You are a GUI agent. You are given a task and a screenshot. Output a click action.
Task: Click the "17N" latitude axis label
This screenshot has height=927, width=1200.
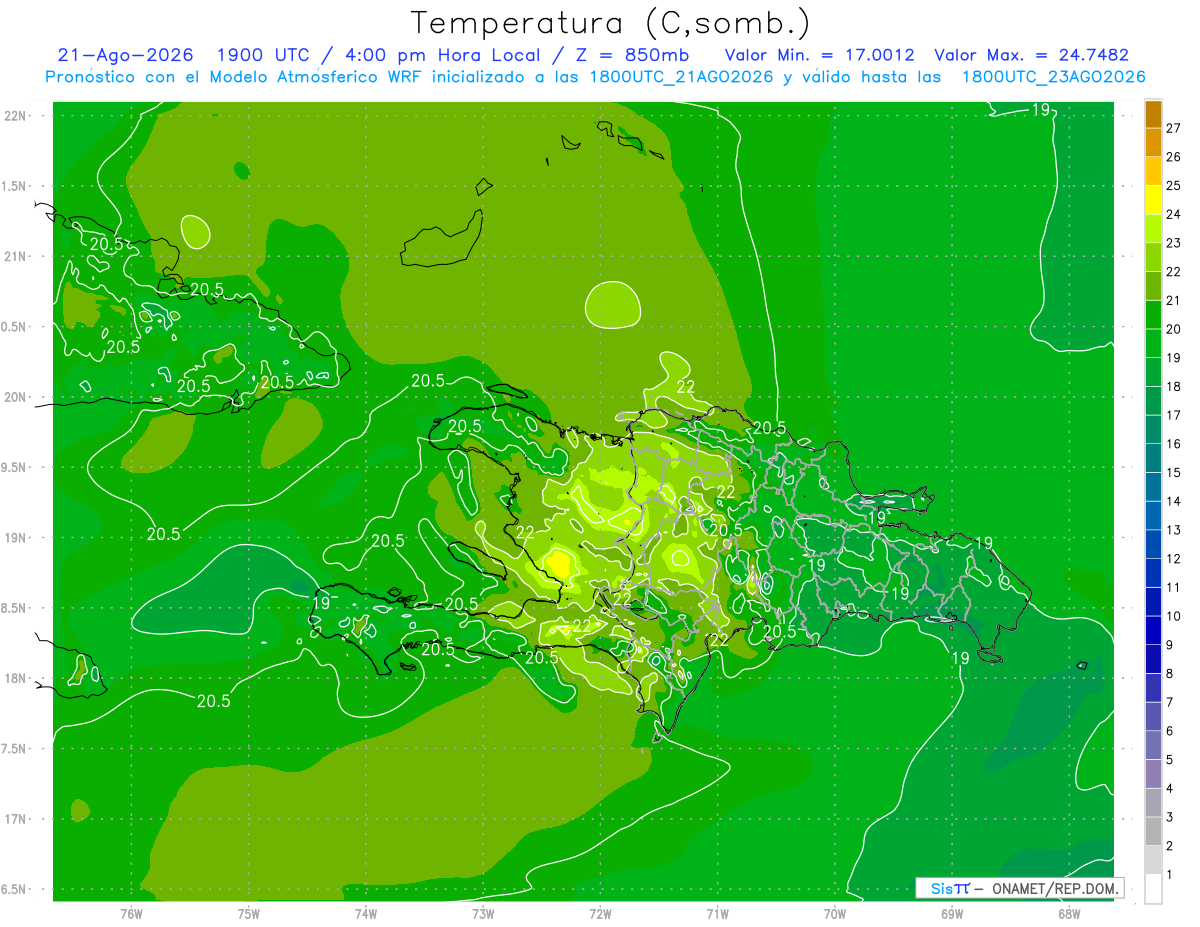pyautogui.click(x=17, y=819)
